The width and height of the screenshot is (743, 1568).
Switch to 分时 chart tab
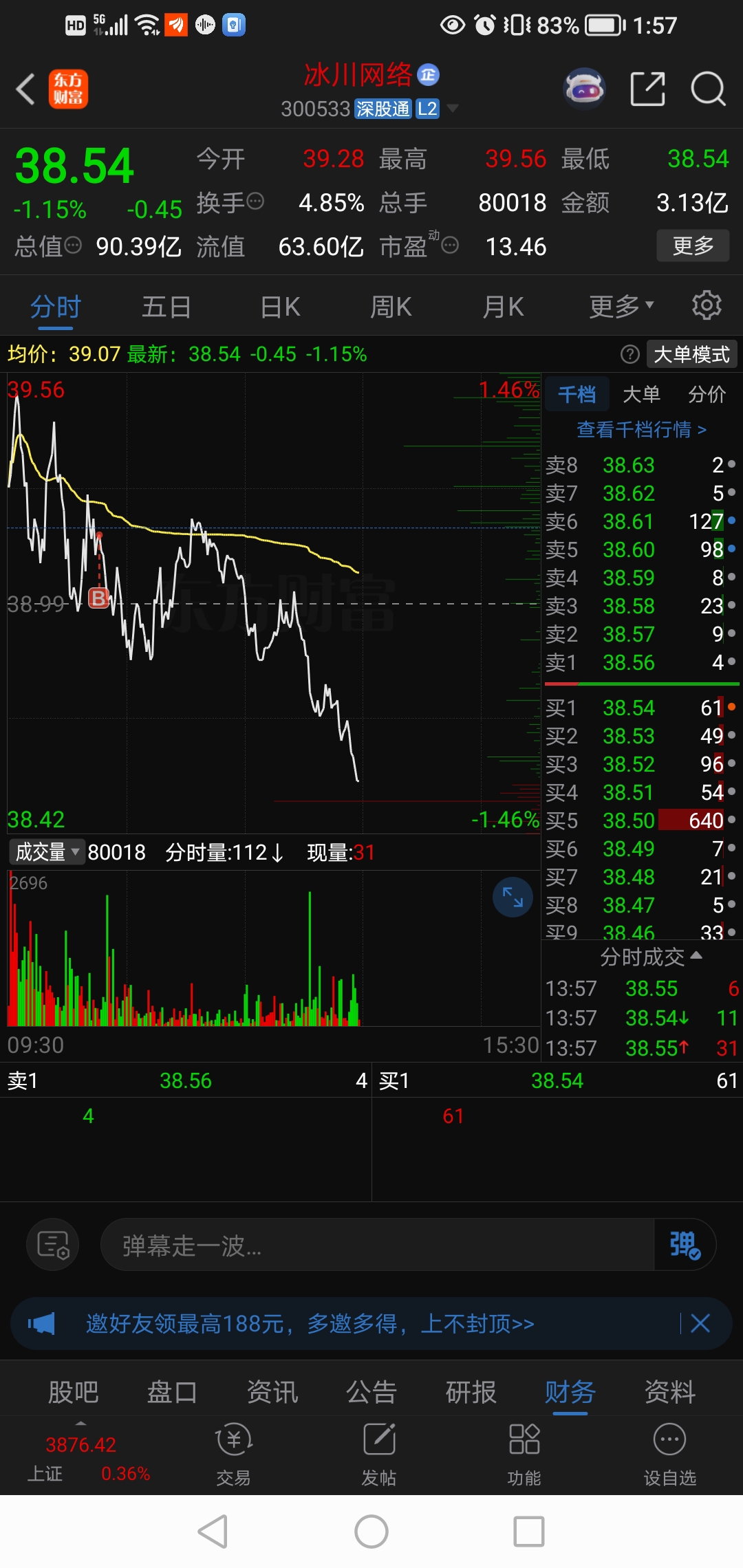coord(56,307)
